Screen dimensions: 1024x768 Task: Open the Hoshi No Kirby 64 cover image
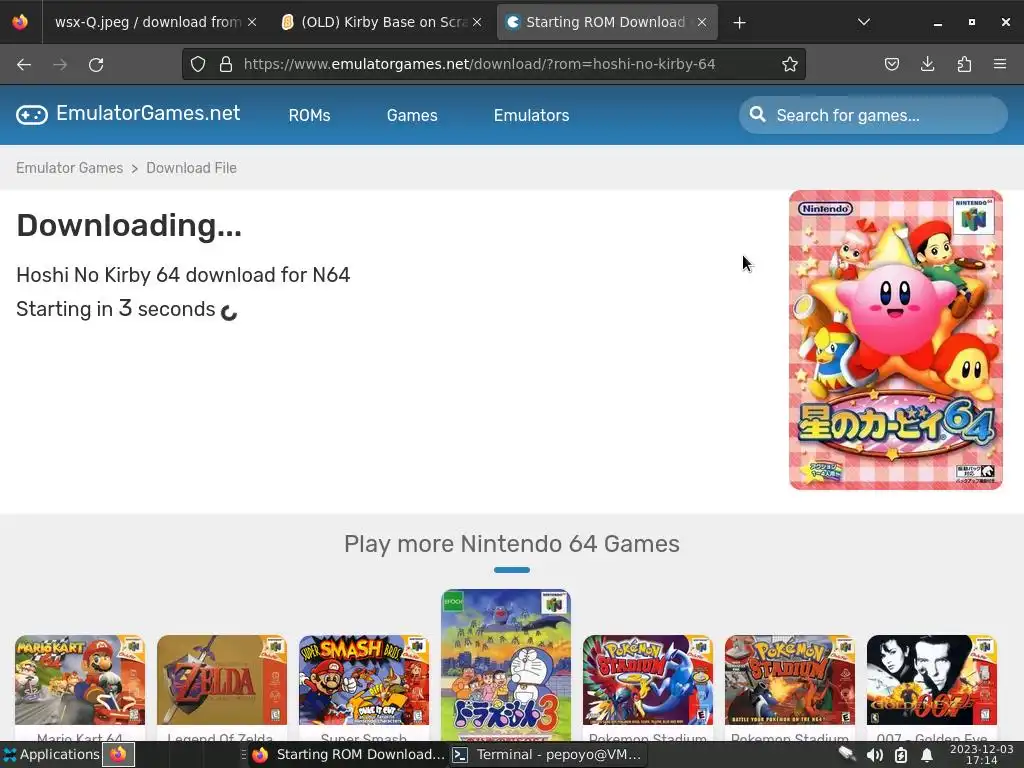point(895,340)
